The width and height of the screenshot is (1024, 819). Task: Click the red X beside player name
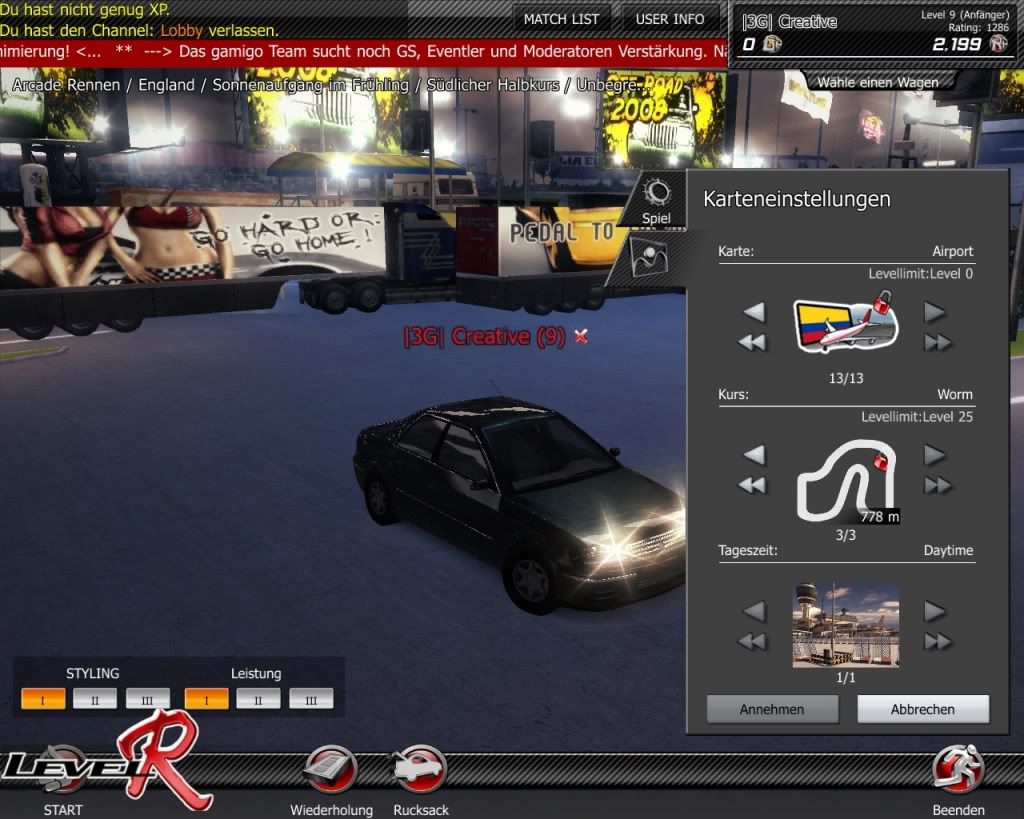point(581,337)
